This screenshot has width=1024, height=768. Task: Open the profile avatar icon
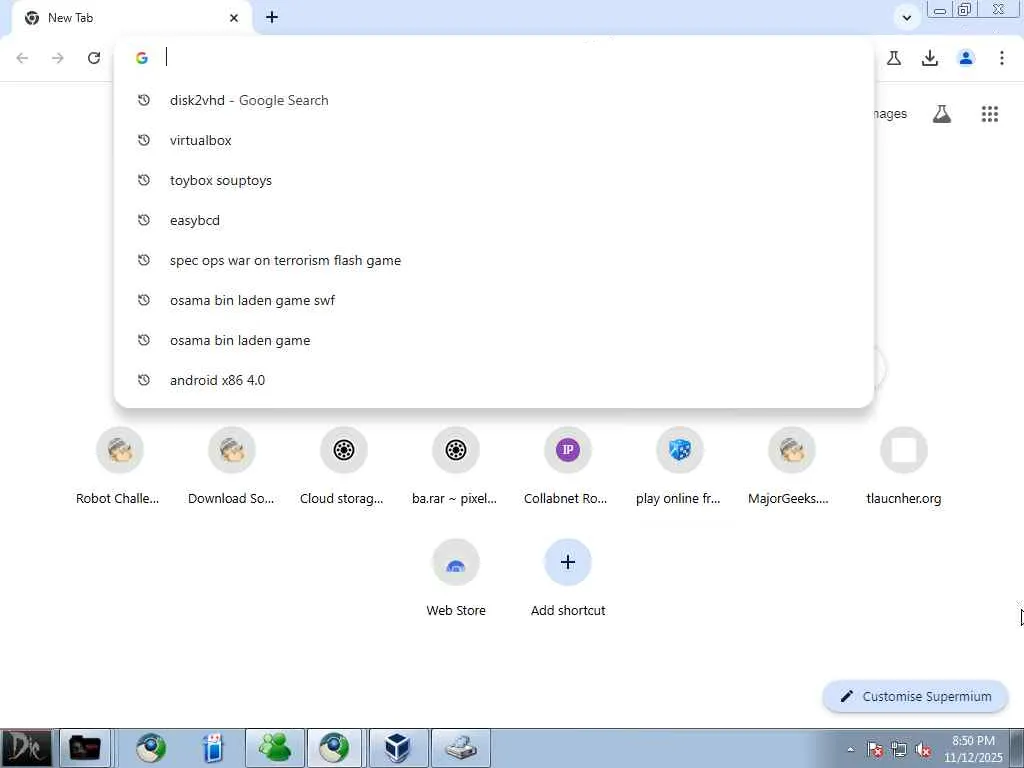(x=966, y=58)
